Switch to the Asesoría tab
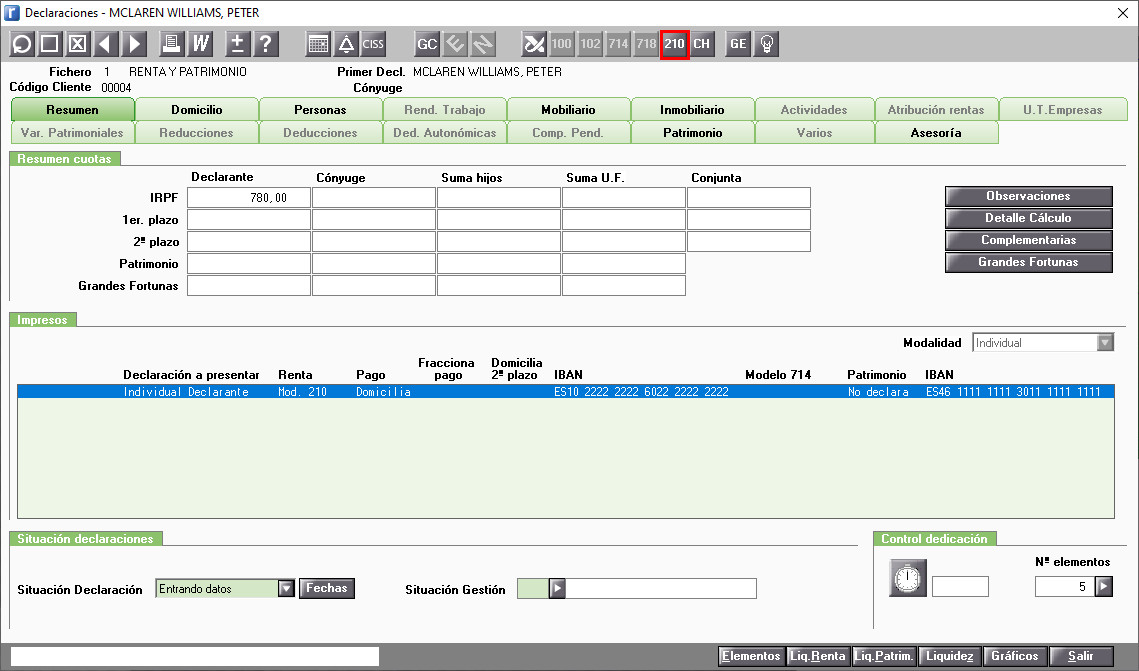The height and width of the screenshot is (671, 1139). (x=936, y=133)
